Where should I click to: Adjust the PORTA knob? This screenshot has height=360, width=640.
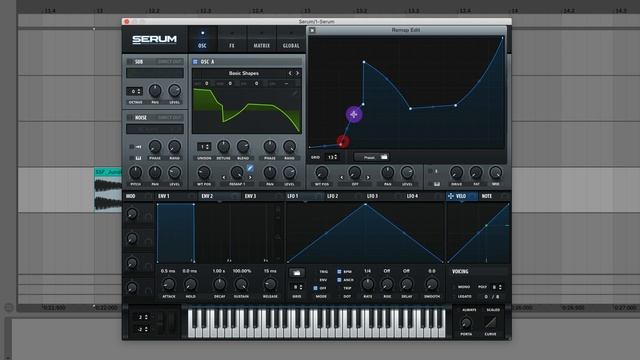tap(466, 323)
